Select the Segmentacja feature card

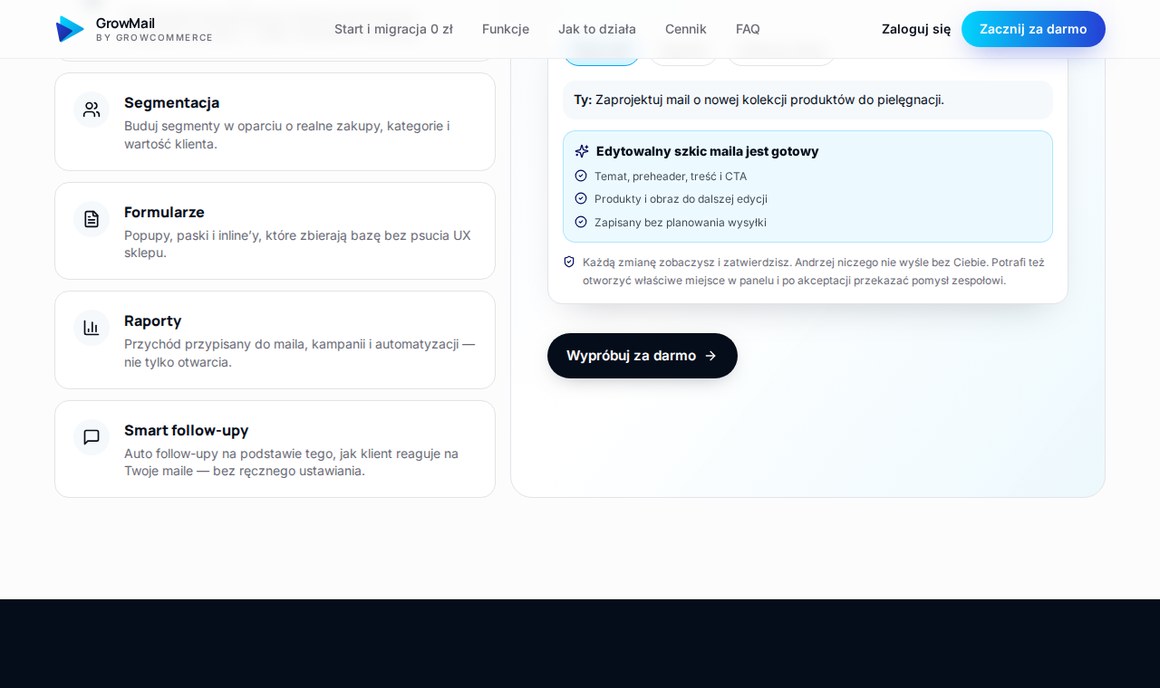click(275, 122)
